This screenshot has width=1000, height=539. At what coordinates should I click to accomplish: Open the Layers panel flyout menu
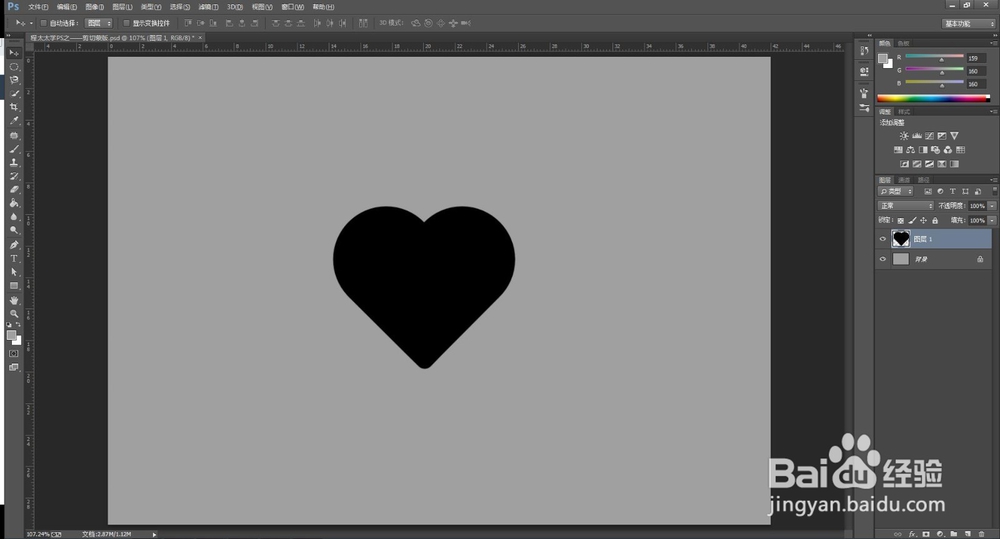coord(994,180)
